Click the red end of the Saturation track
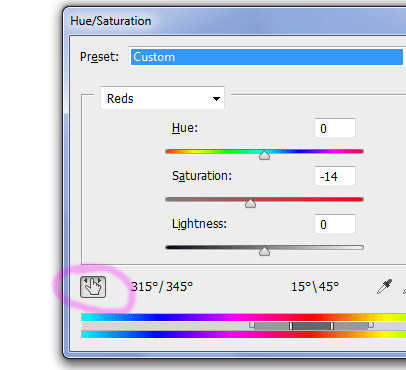 point(357,199)
